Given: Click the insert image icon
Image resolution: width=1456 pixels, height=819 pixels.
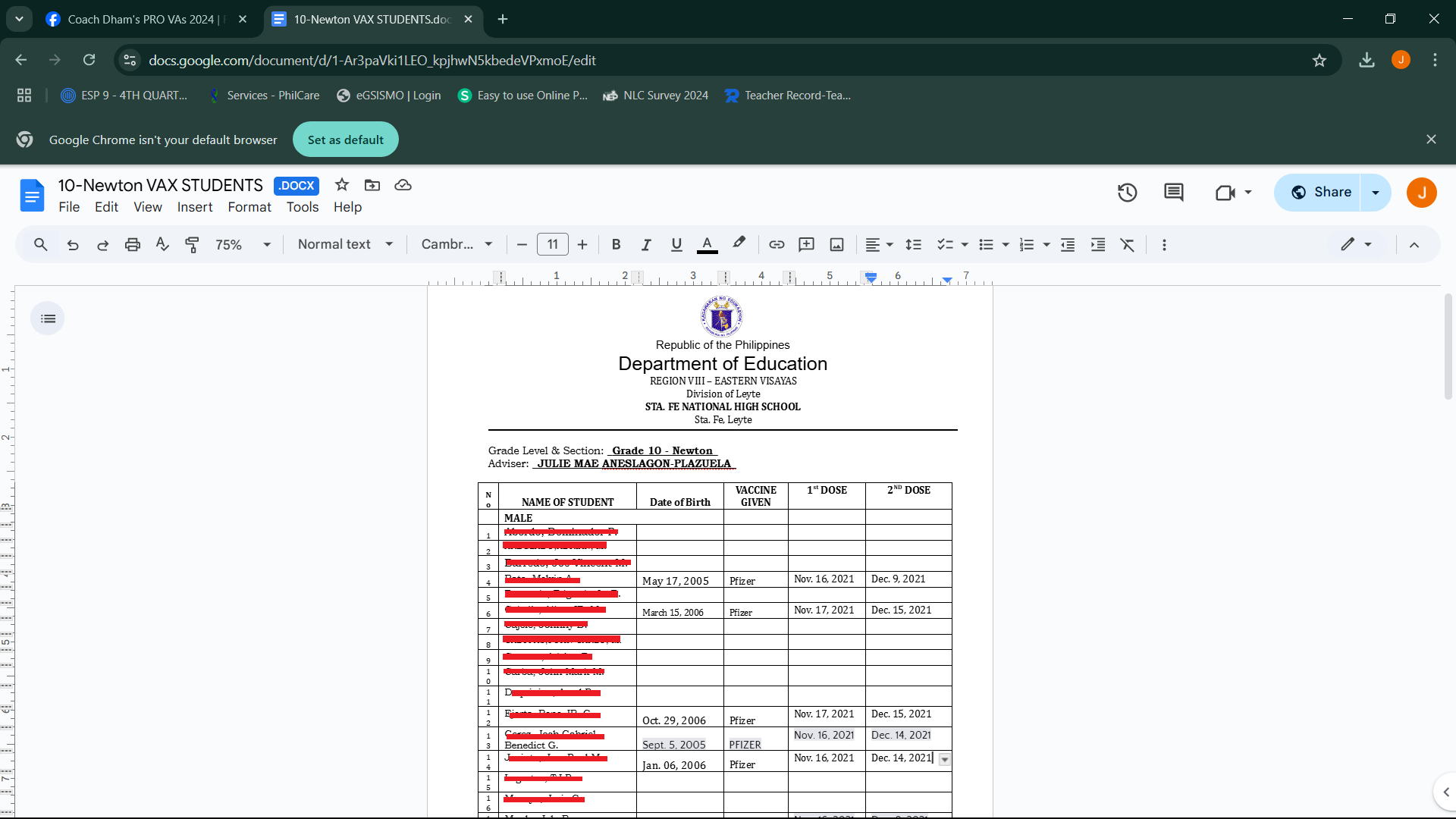Looking at the screenshot, I should click(x=836, y=245).
